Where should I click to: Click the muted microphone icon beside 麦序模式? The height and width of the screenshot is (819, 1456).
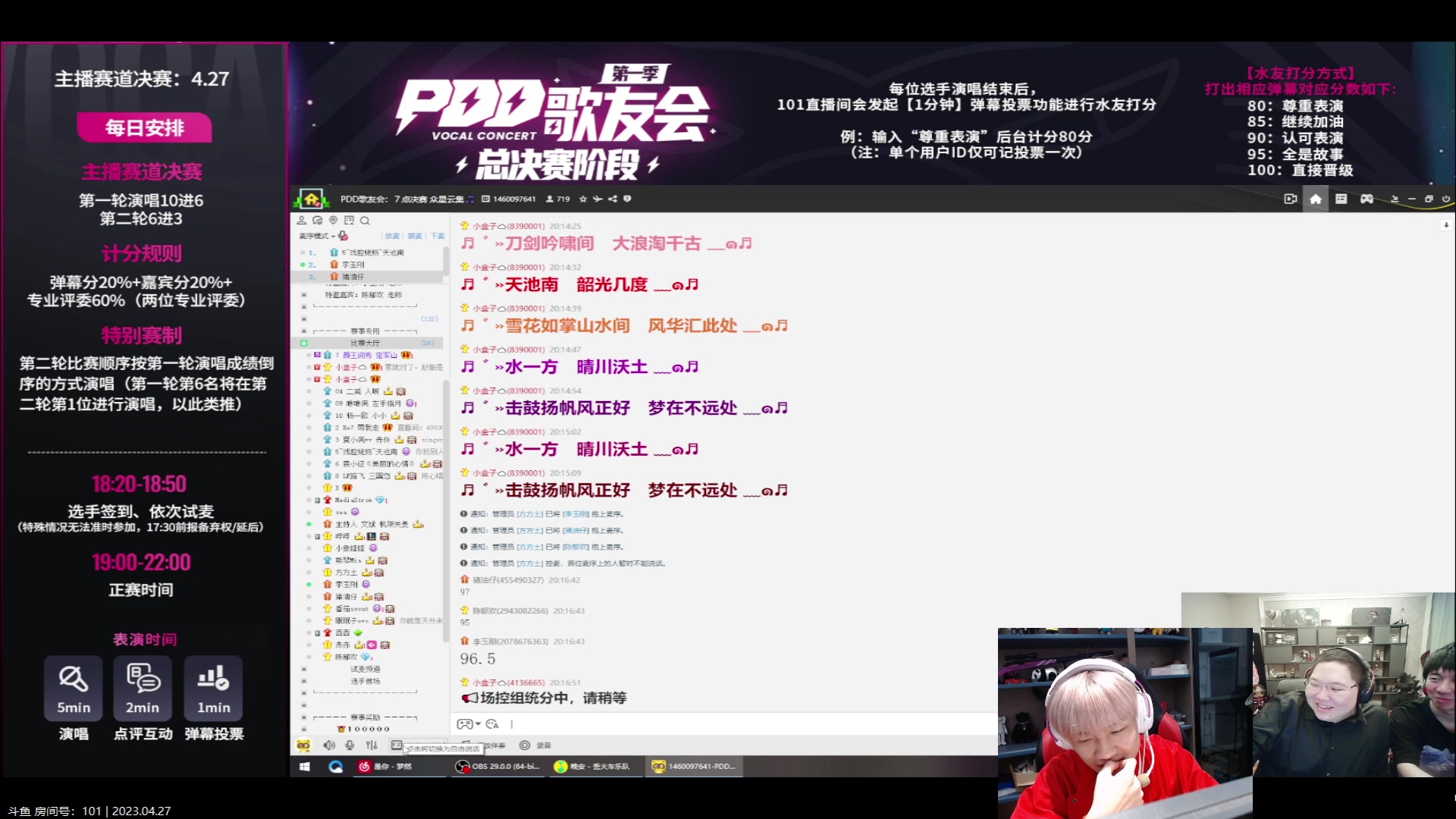coord(344,236)
